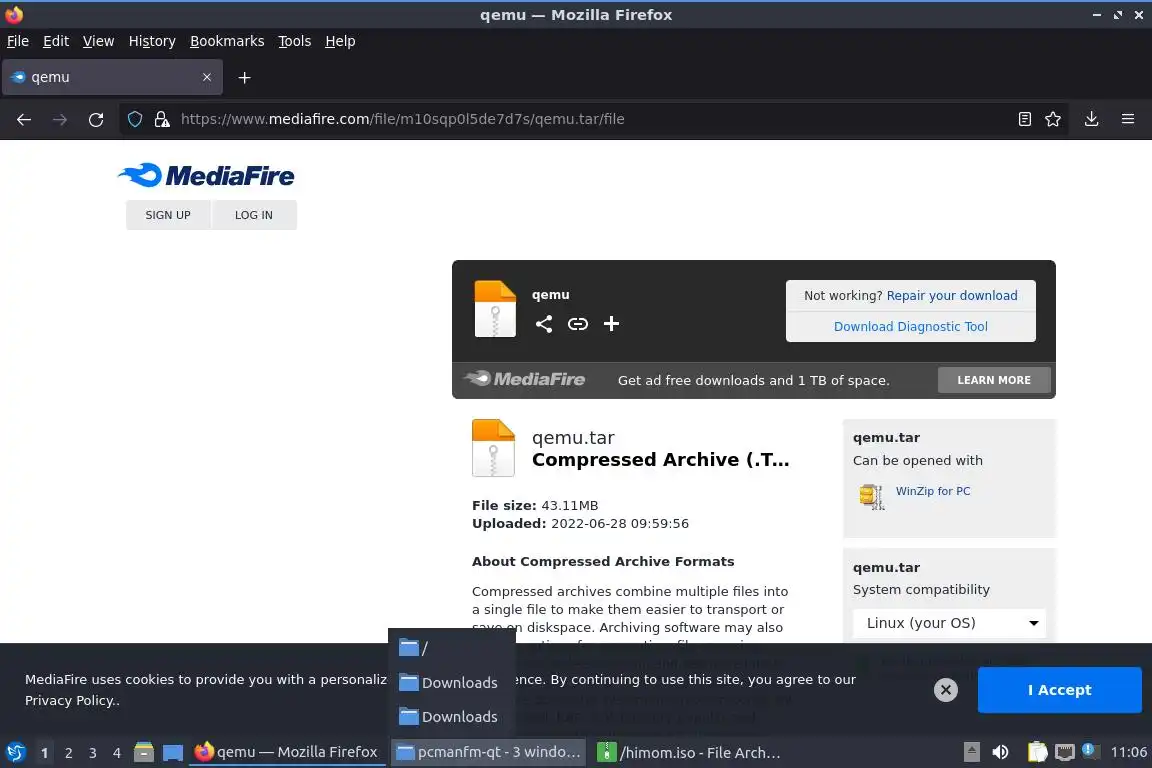Switch to virtual desktop 4
The width and height of the screenshot is (1152, 768).
pos(117,753)
